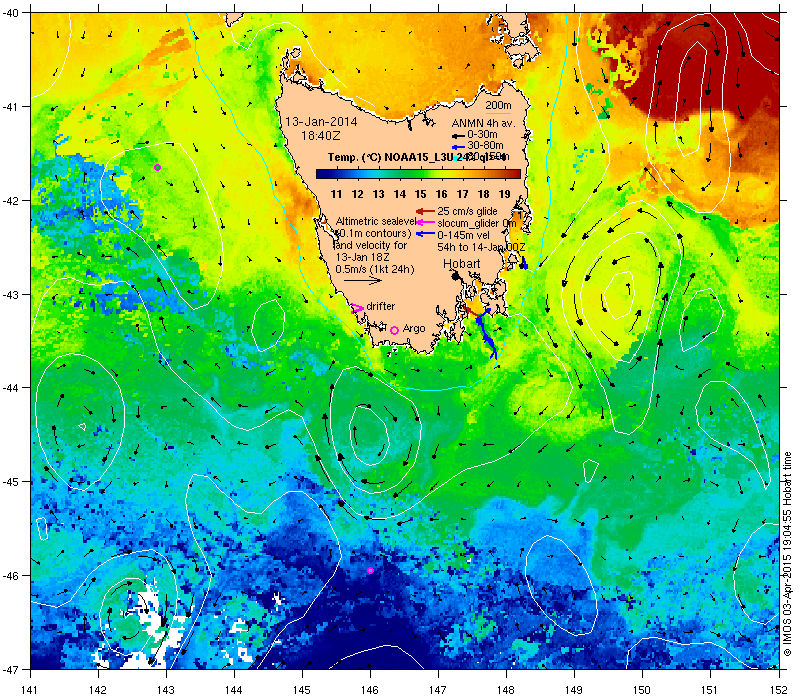Click the '13-Jan 18Z' caption line
800x700 pixels.
362,257
